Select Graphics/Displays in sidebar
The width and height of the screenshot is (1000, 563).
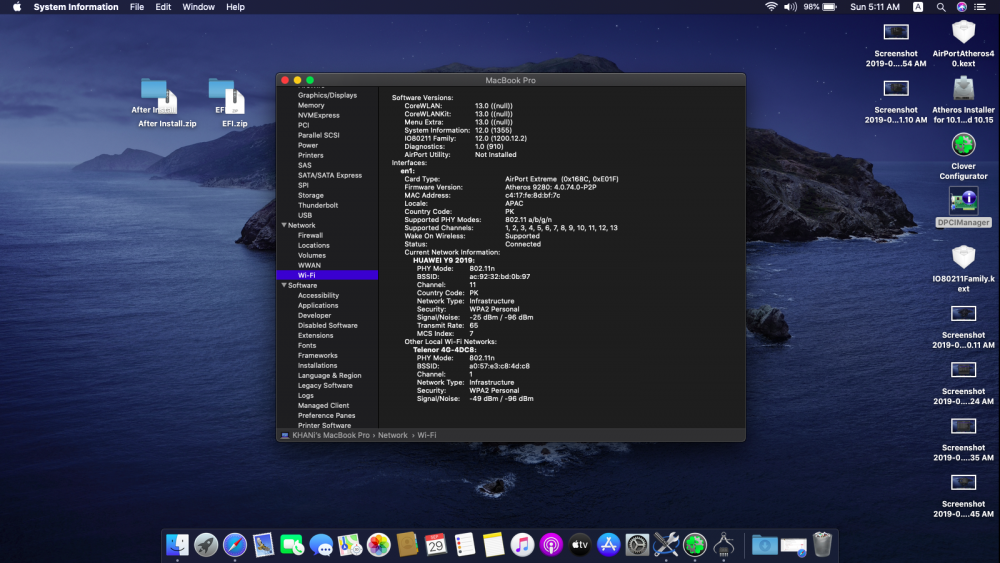(x=327, y=95)
